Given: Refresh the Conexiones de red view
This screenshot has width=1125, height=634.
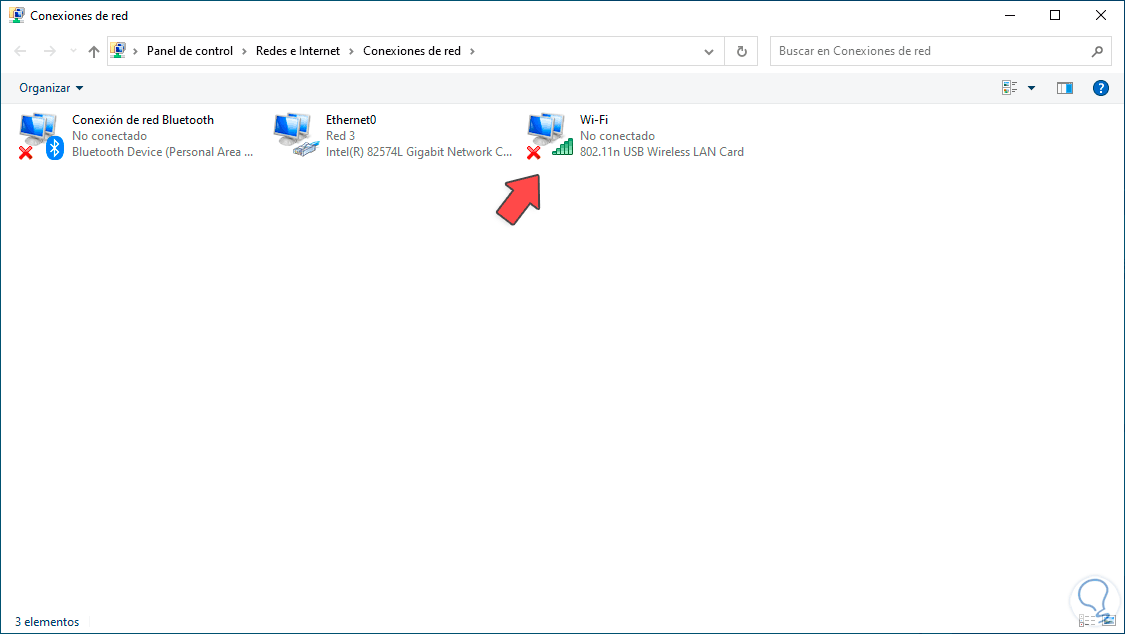Looking at the screenshot, I should (742, 51).
